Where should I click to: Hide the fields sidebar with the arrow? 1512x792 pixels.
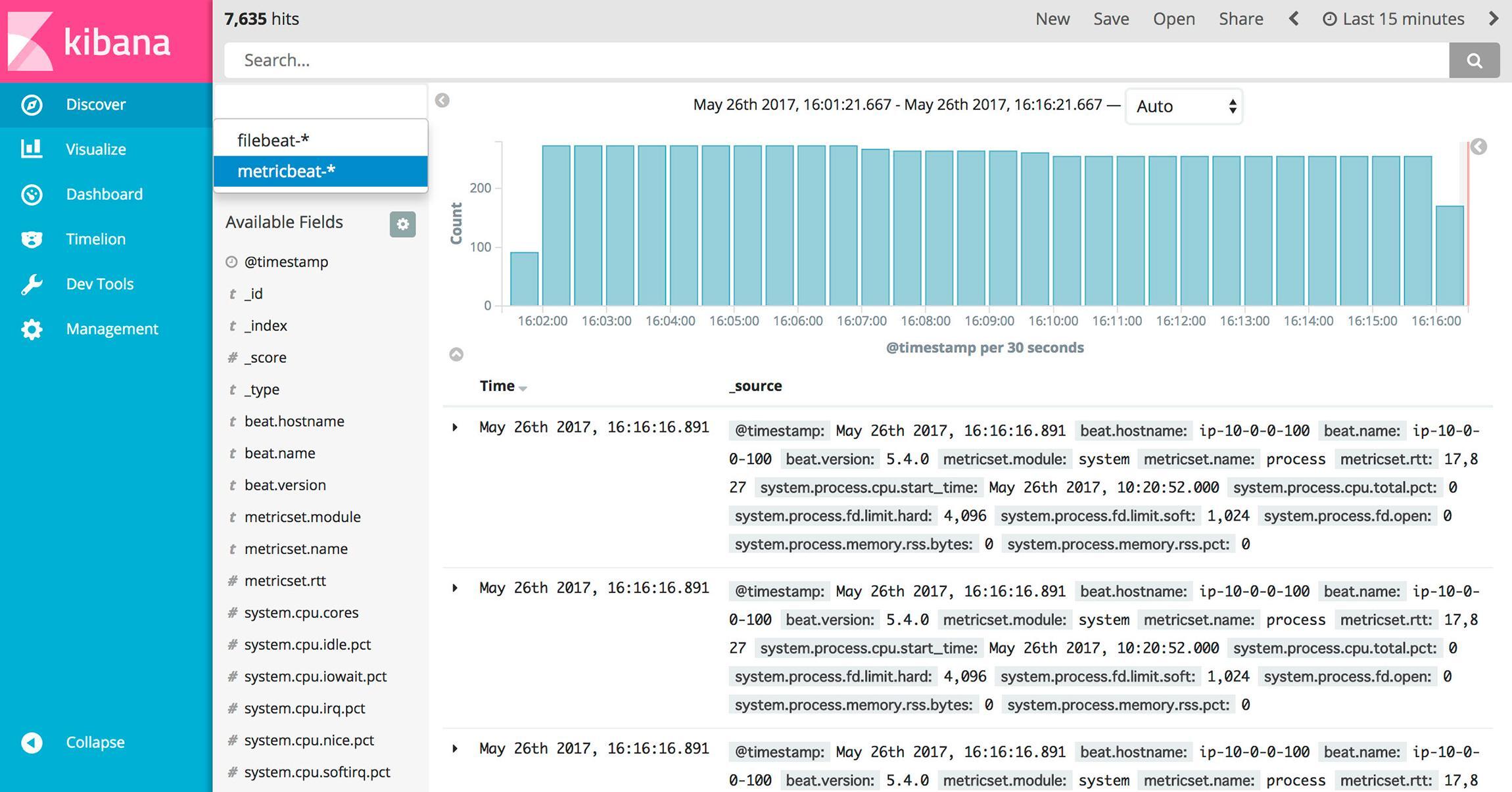(442, 101)
